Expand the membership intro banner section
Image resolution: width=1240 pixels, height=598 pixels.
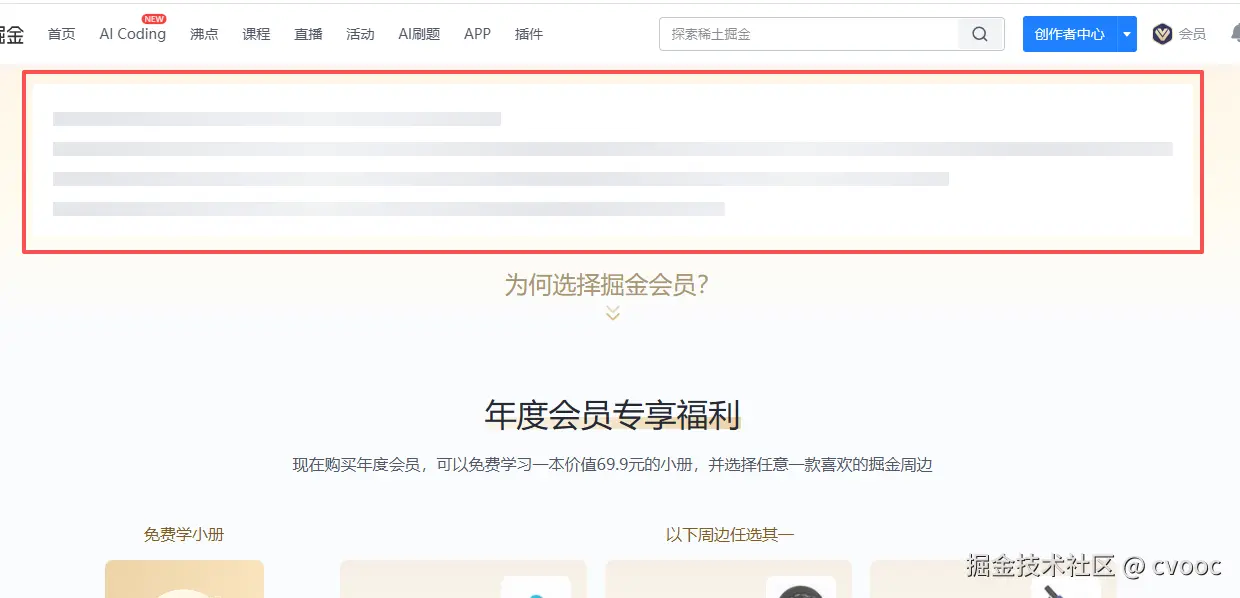tap(612, 162)
